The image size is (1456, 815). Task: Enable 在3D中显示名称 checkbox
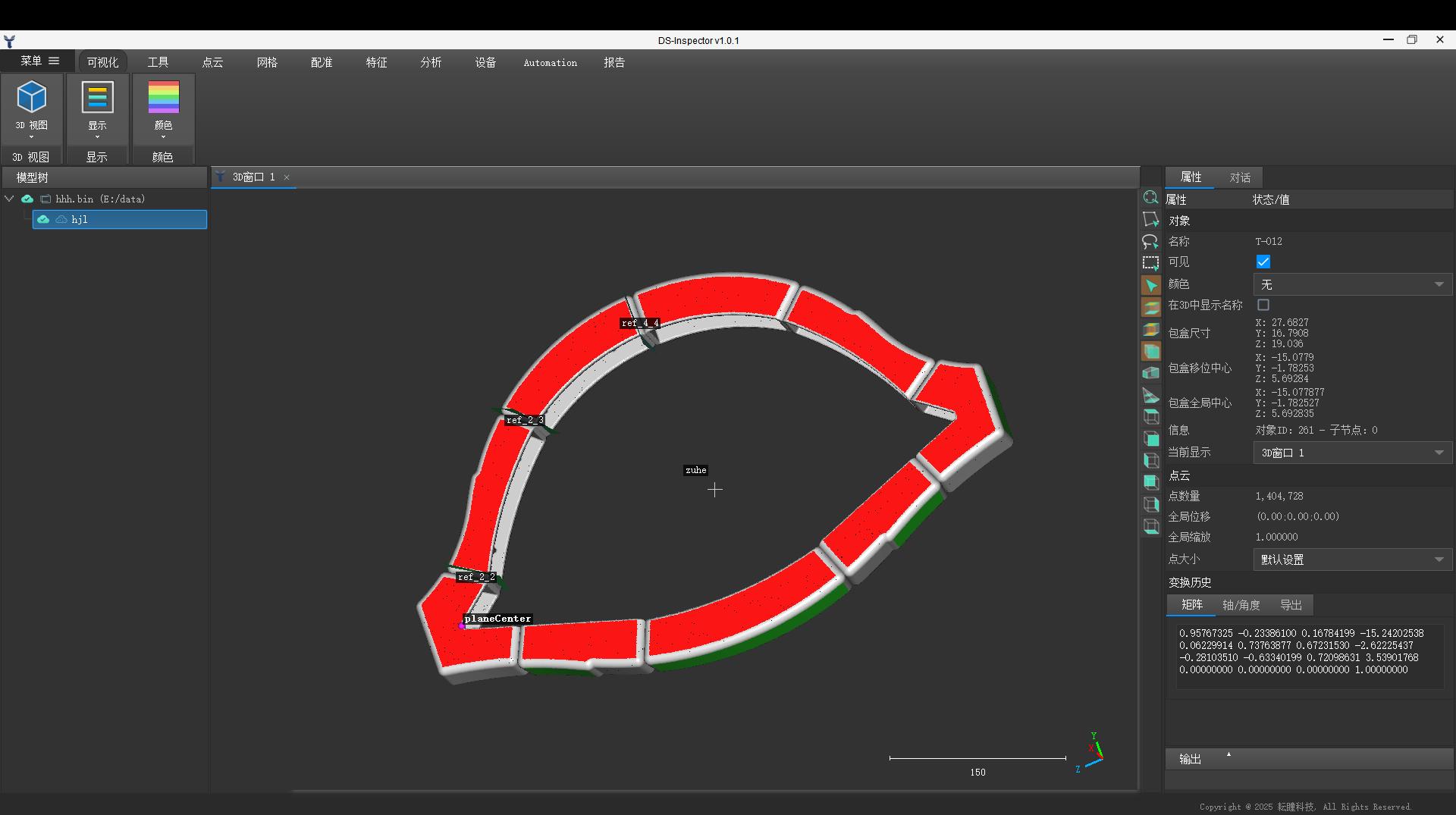pyautogui.click(x=1263, y=305)
